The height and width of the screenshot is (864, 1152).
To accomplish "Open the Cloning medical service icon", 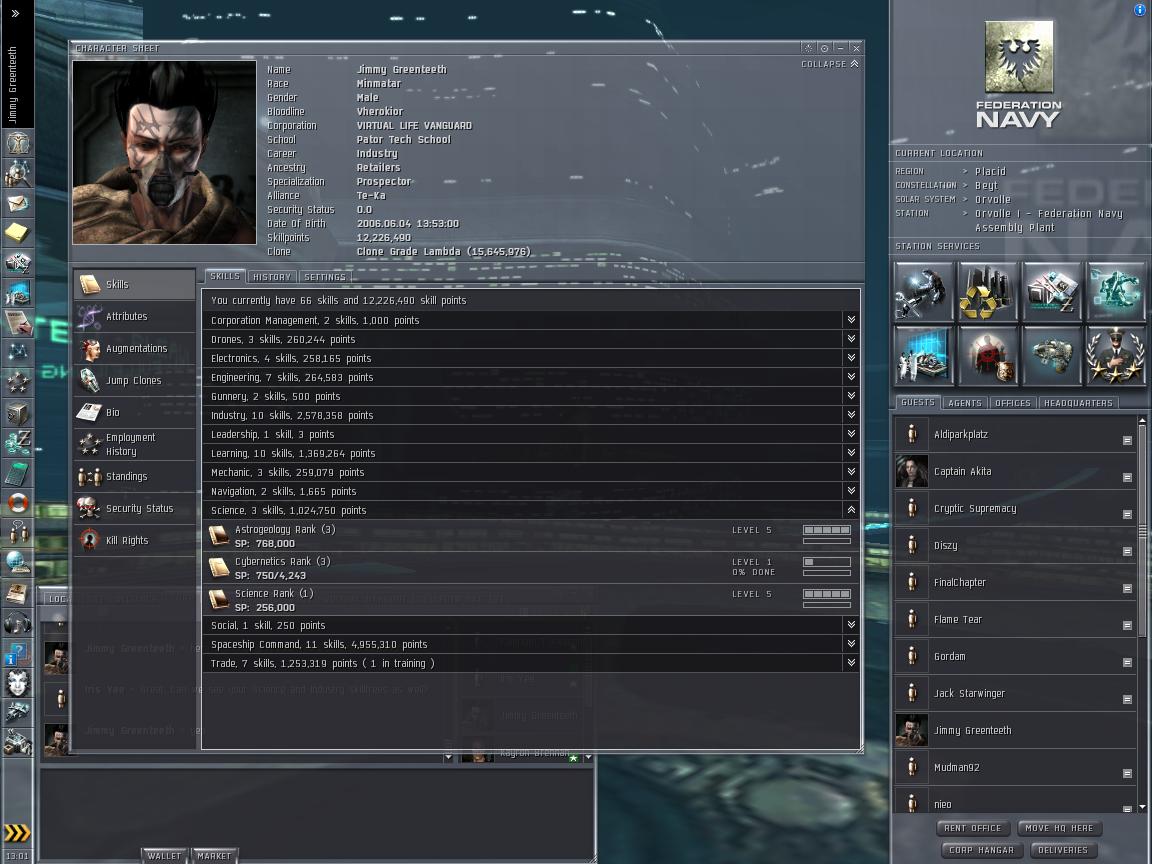I will 1115,292.
